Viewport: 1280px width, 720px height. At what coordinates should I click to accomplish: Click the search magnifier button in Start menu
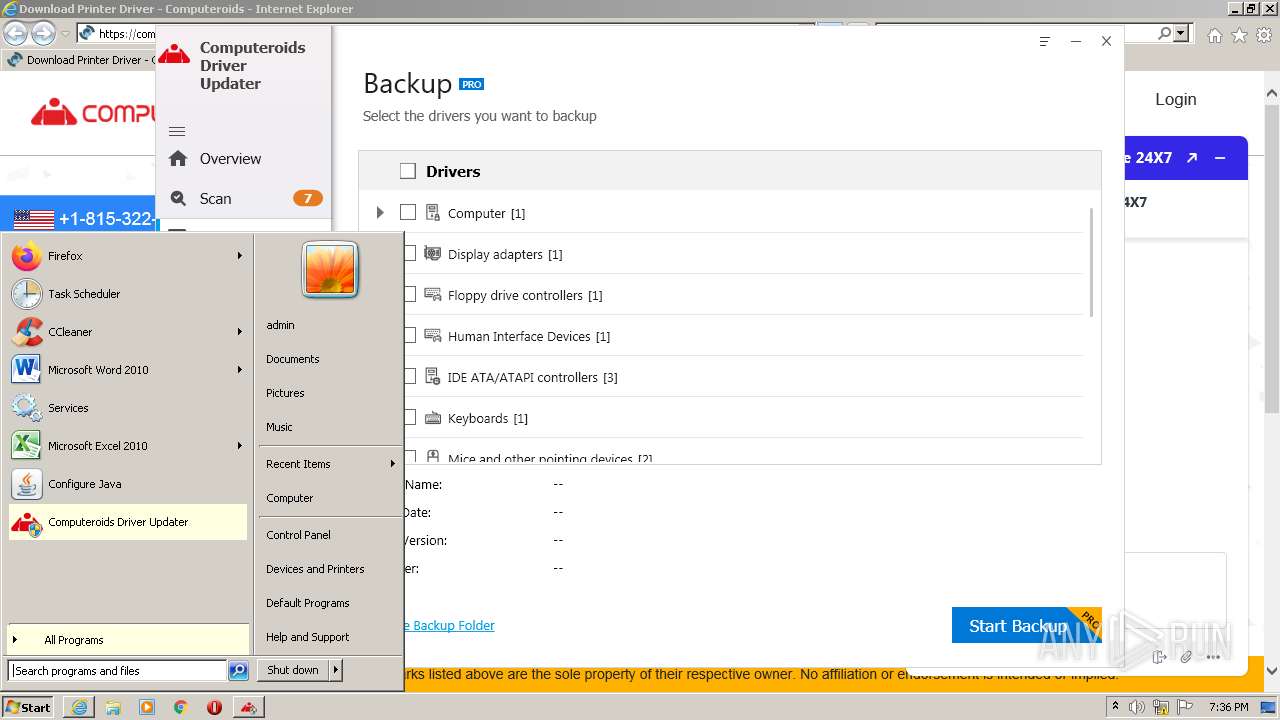click(238, 671)
